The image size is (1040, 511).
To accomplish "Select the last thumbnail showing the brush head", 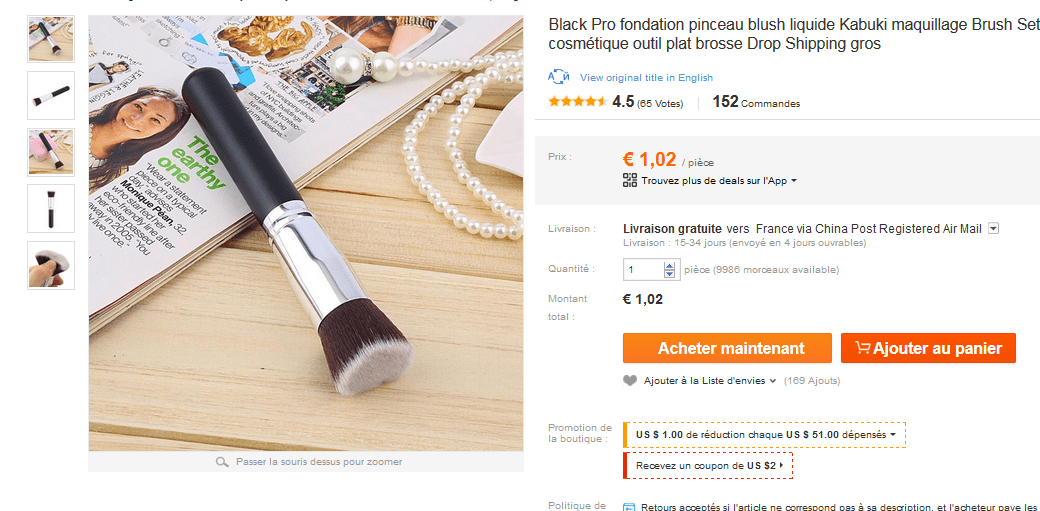I will point(51,264).
